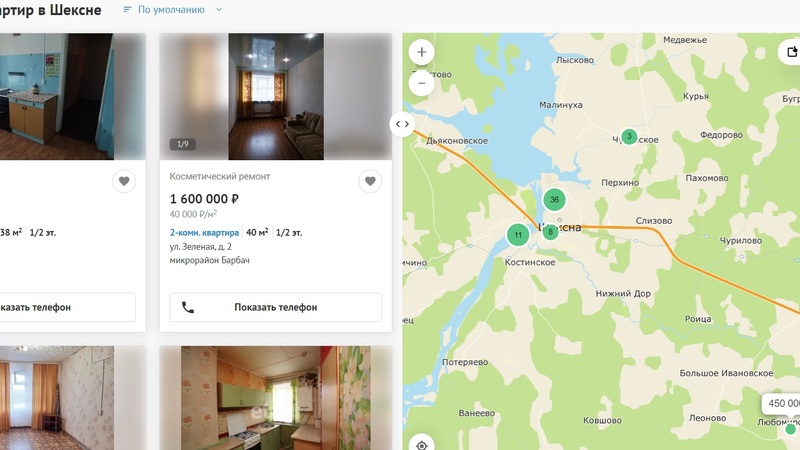Image resolution: width=800 pixels, height=450 pixels.
Task: Favorite the first apartment listing heart
Action: point(124,181)
